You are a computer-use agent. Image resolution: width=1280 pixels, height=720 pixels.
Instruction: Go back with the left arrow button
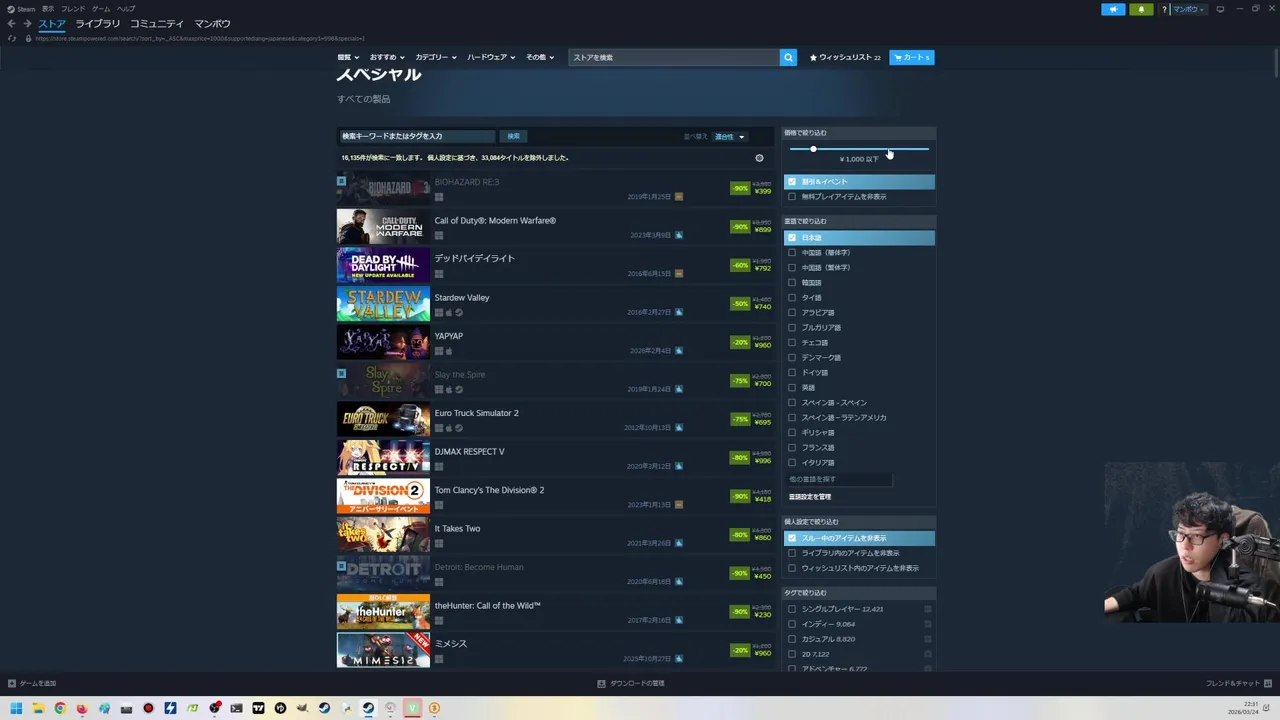[12, 24]
